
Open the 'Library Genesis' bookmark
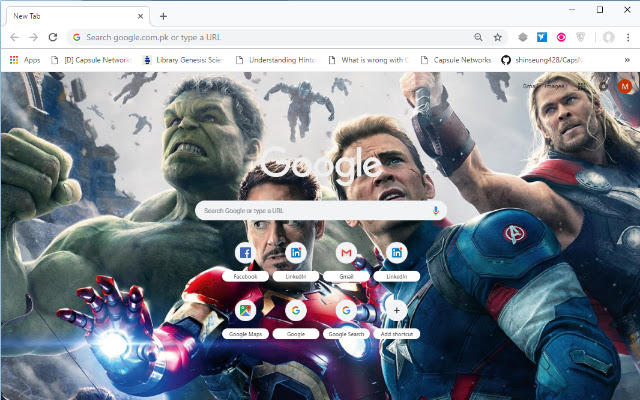[182, 60]
